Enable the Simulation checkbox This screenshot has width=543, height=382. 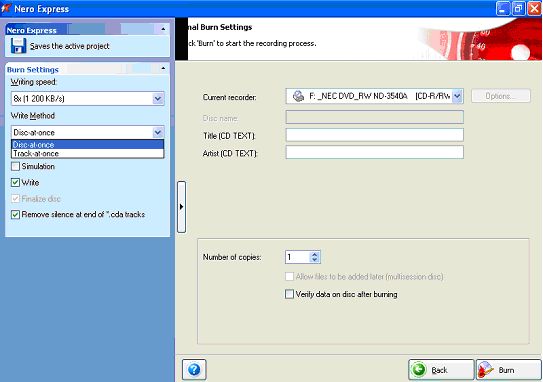coord(15,167)
